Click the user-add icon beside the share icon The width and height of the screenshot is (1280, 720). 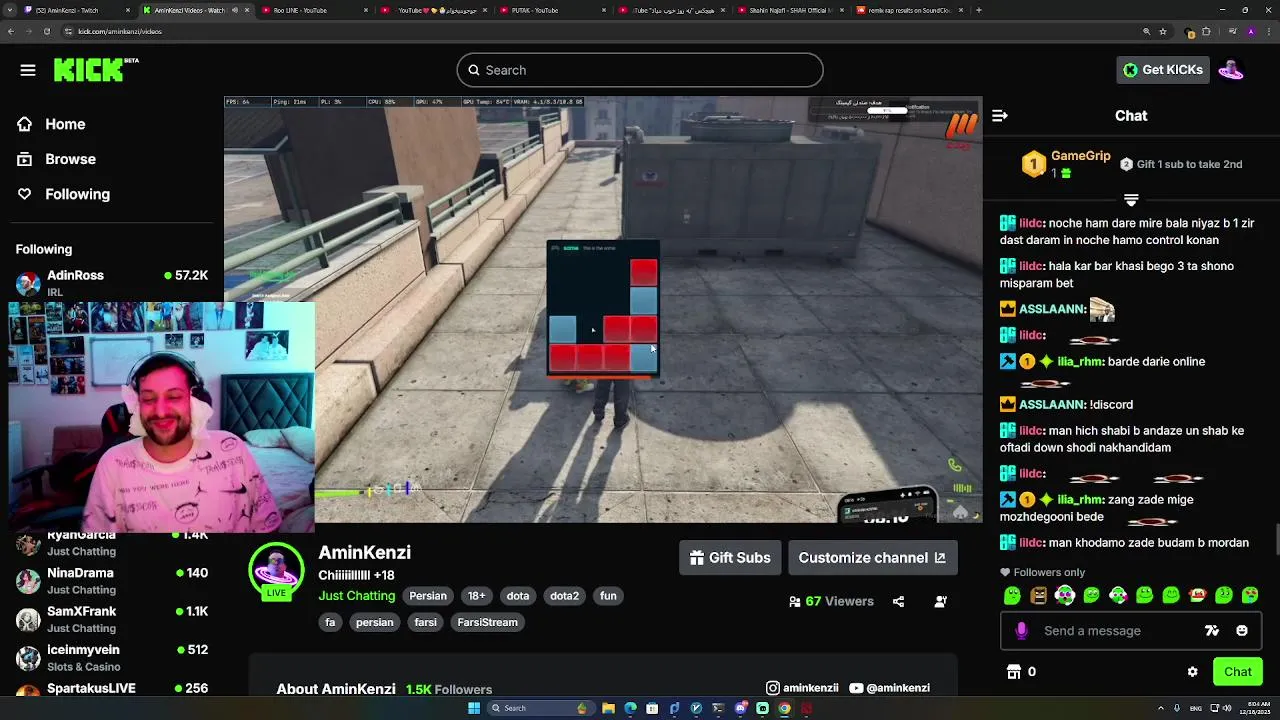(940, 602)
